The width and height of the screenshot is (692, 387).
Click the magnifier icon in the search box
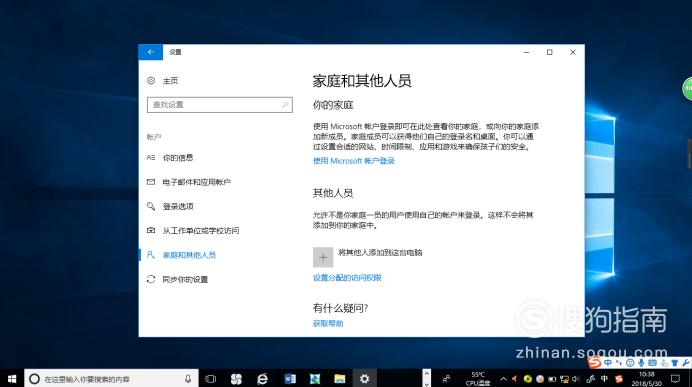285,105
